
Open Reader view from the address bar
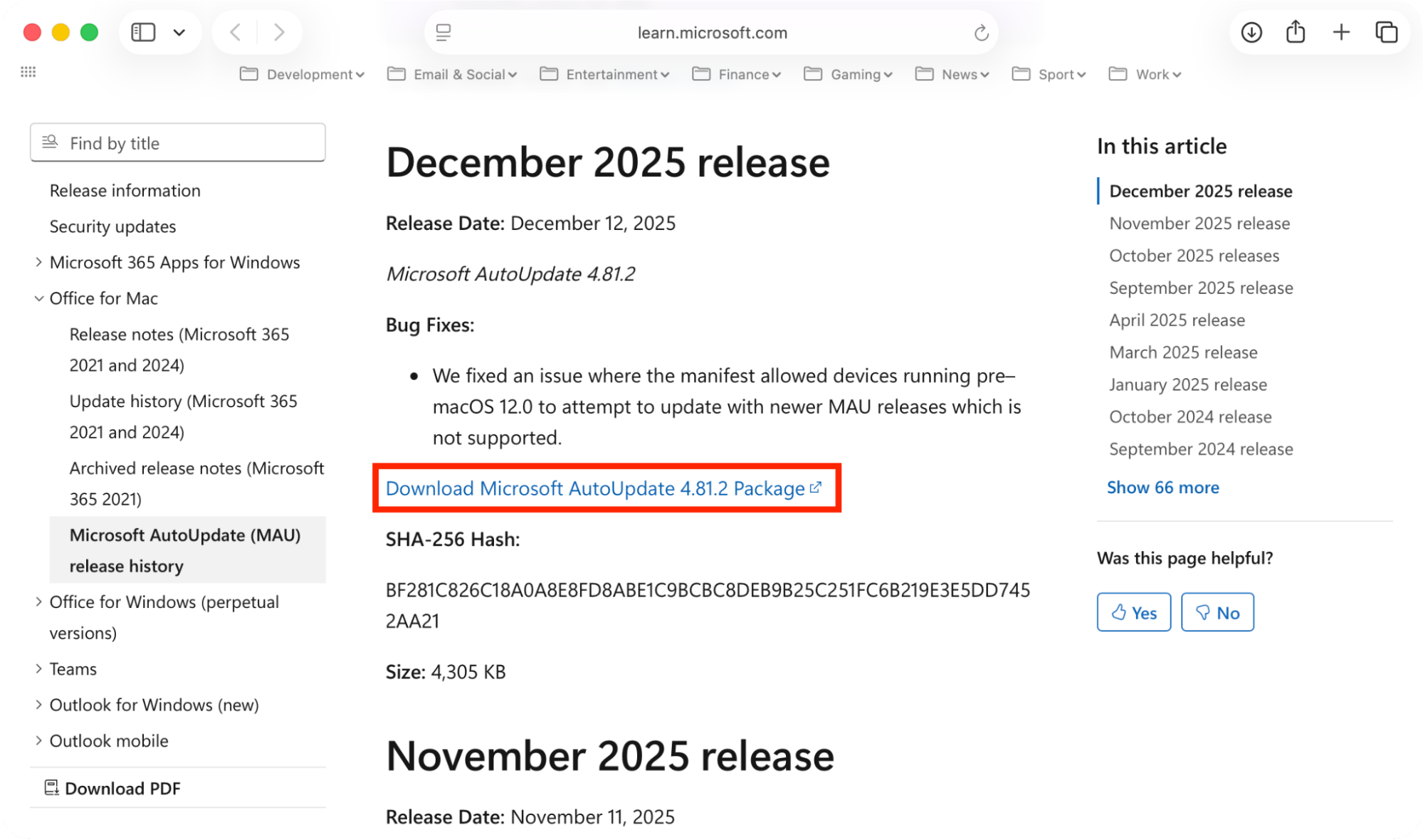click(x=444, y=32)
